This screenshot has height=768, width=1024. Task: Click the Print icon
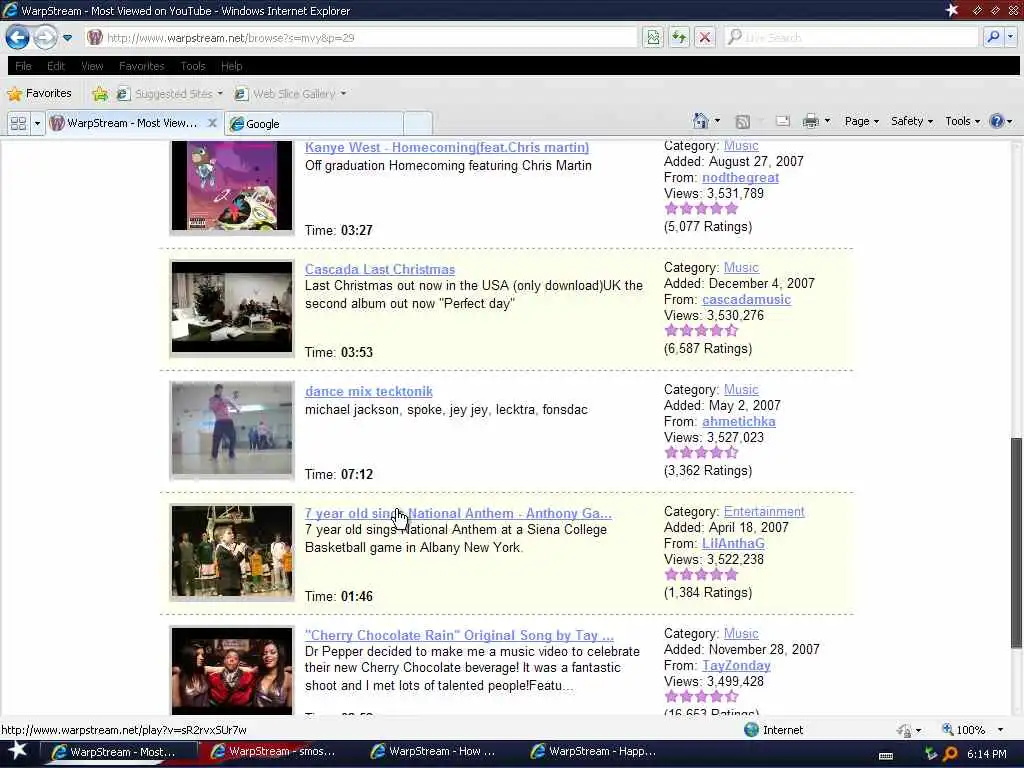tap(810, 121)
